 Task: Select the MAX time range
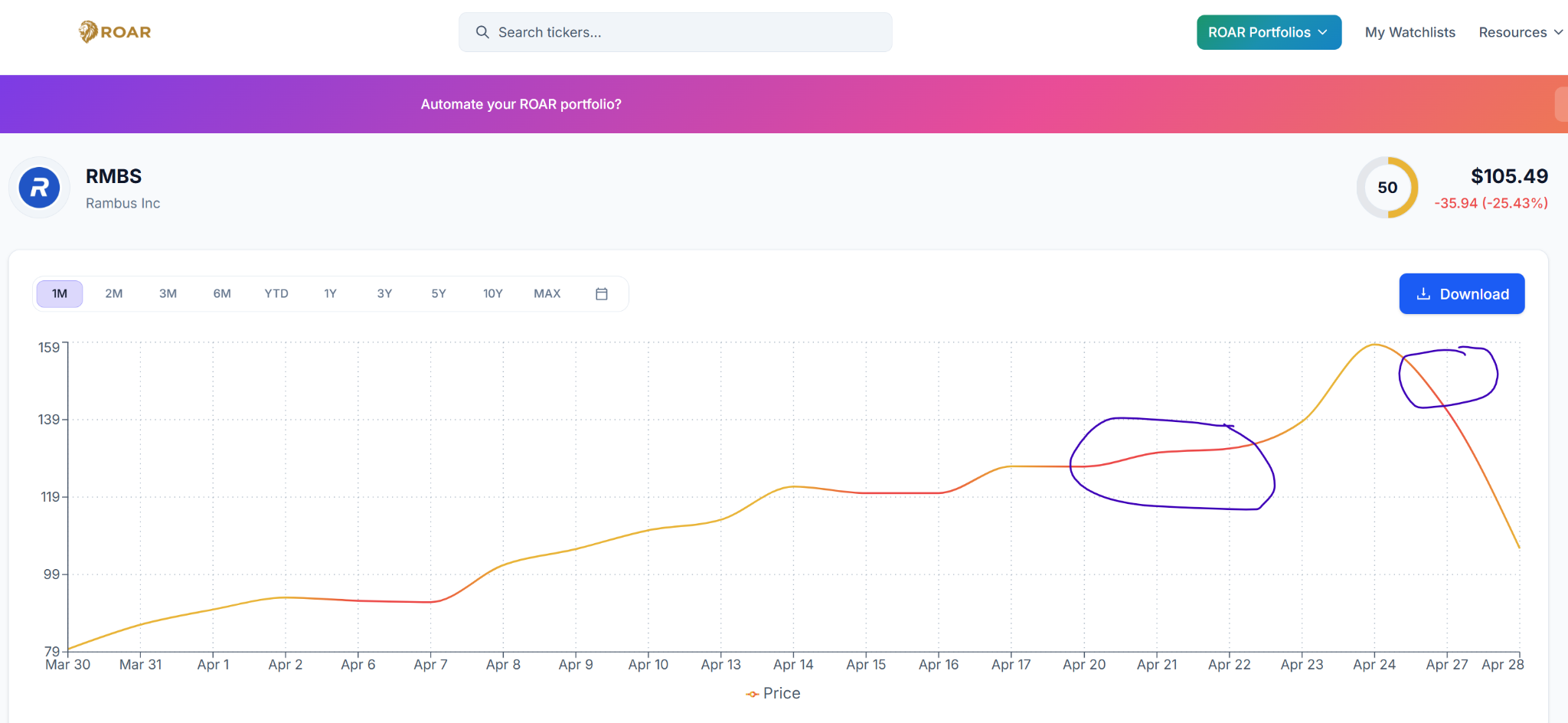click(x=547, y=294)
